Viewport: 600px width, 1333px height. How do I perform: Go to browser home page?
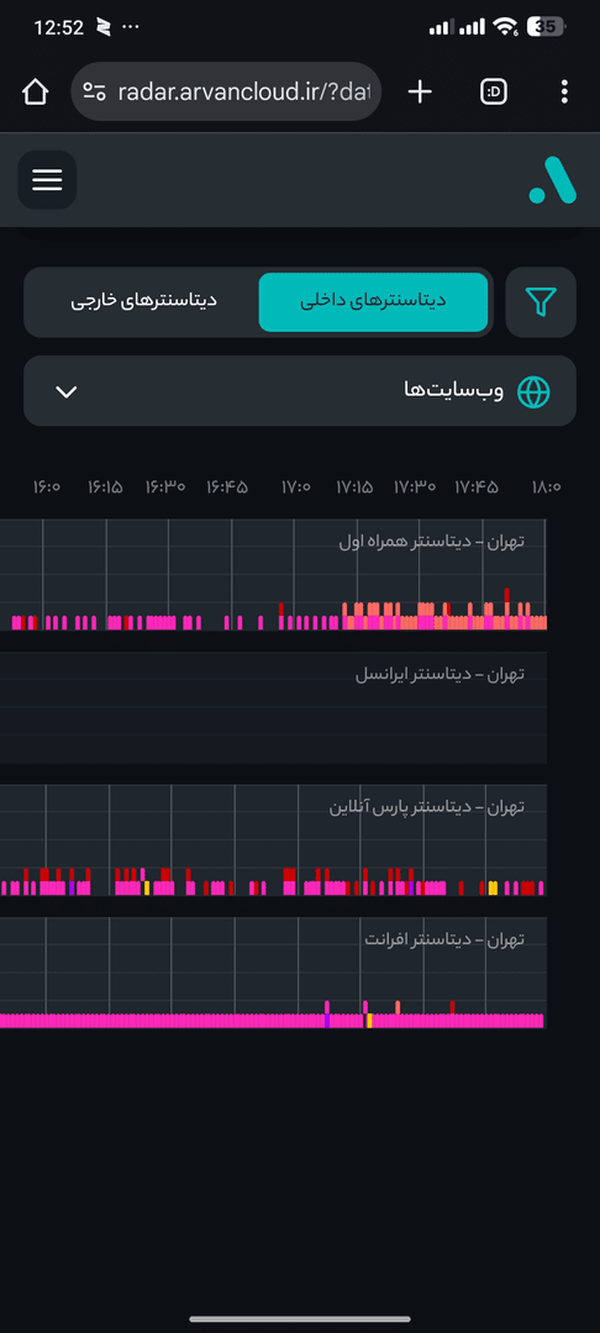coord(35,92)
